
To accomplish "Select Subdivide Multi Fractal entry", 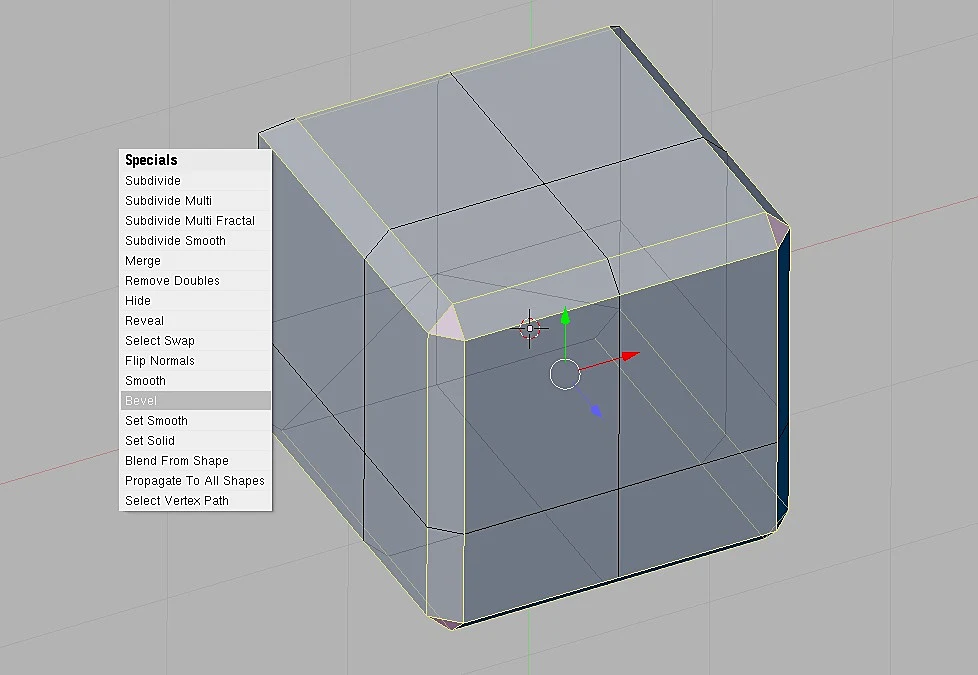I will coord(195,221).
